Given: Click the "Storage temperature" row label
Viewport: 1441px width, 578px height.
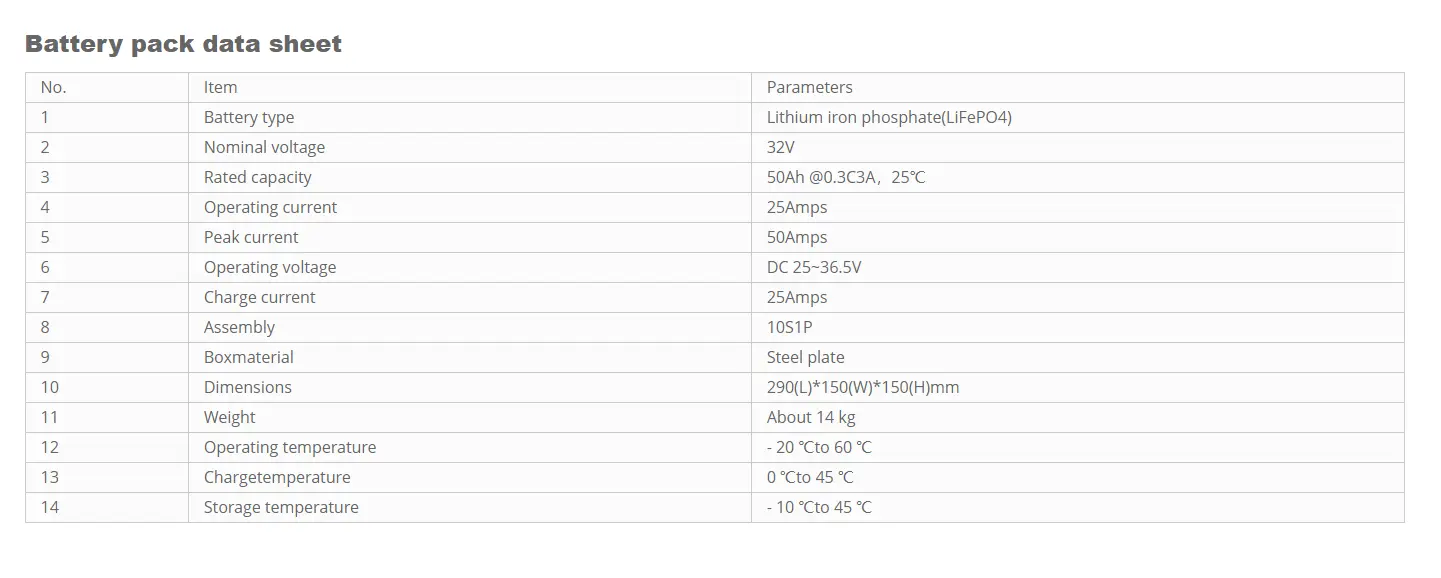Looking at the screenshot, I should click(x=281, y=508).
